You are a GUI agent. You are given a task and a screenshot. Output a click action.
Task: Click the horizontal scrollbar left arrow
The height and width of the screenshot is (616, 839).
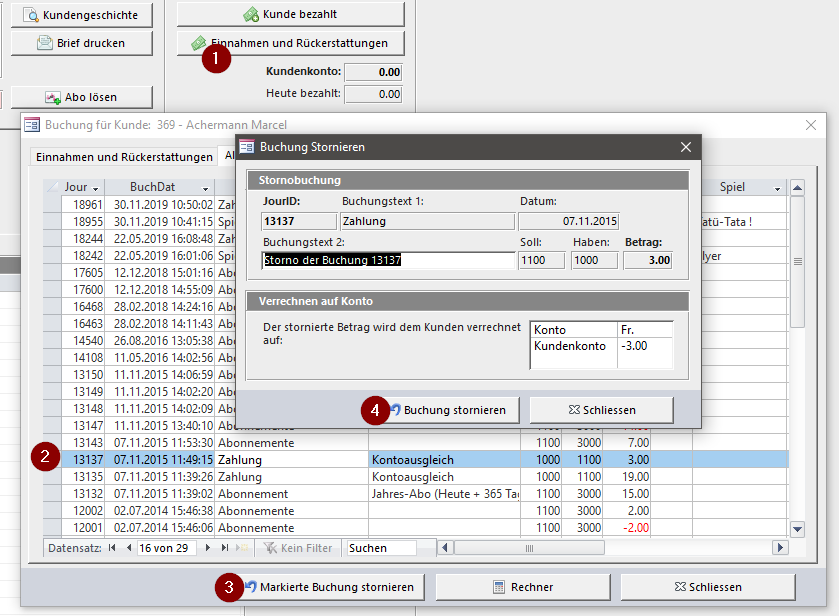pos(445,547)
